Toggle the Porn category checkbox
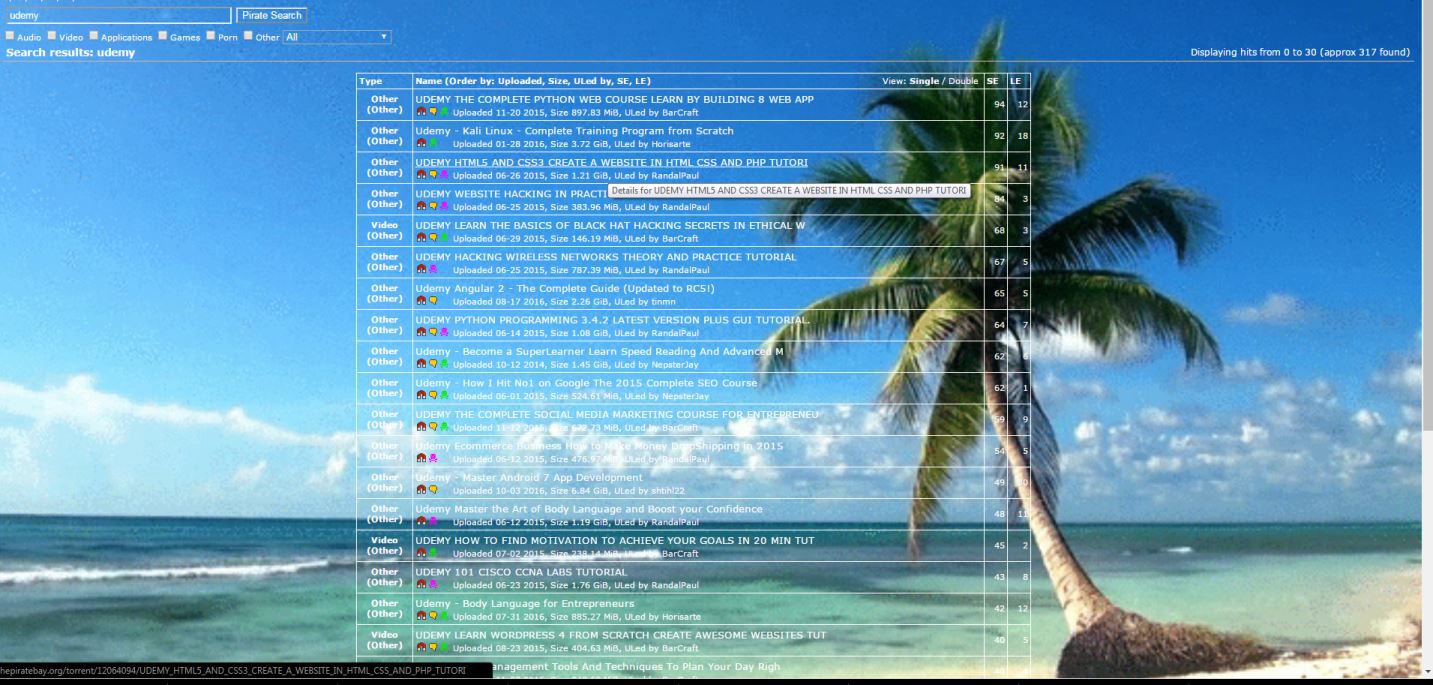 (210, 35)
